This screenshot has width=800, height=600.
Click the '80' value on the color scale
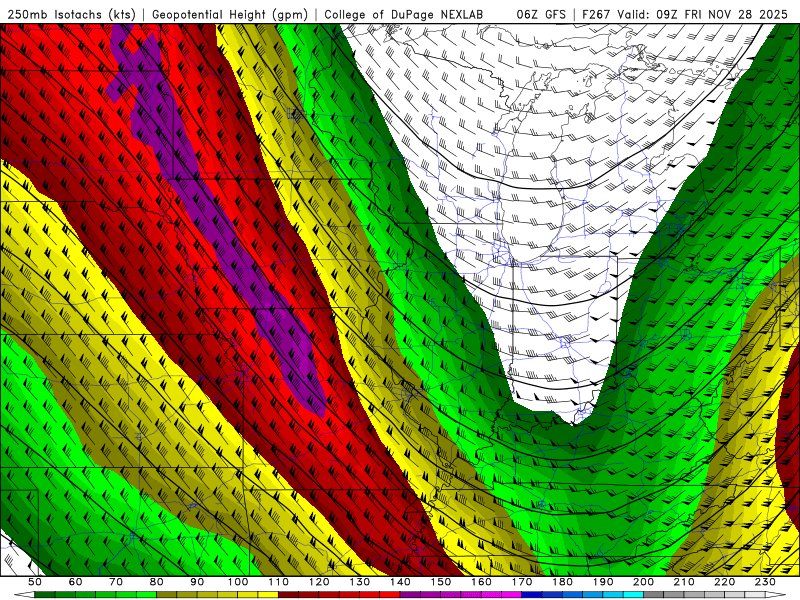(157, 582)
